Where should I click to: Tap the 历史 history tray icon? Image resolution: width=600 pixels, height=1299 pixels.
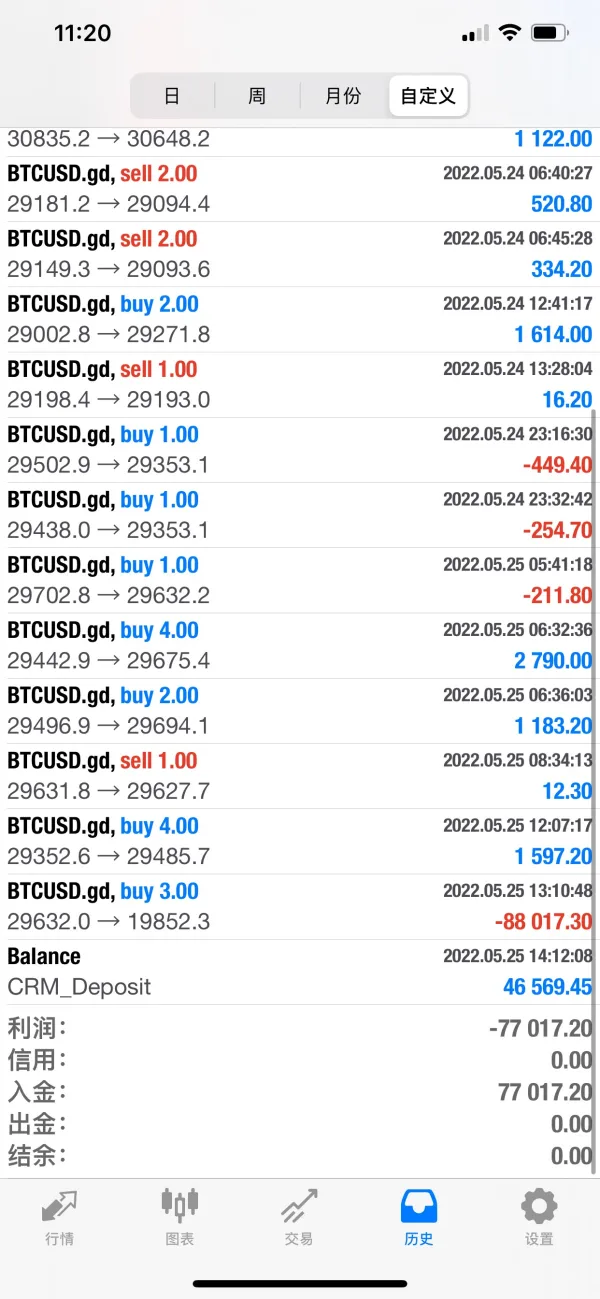tap(419, 1208)
